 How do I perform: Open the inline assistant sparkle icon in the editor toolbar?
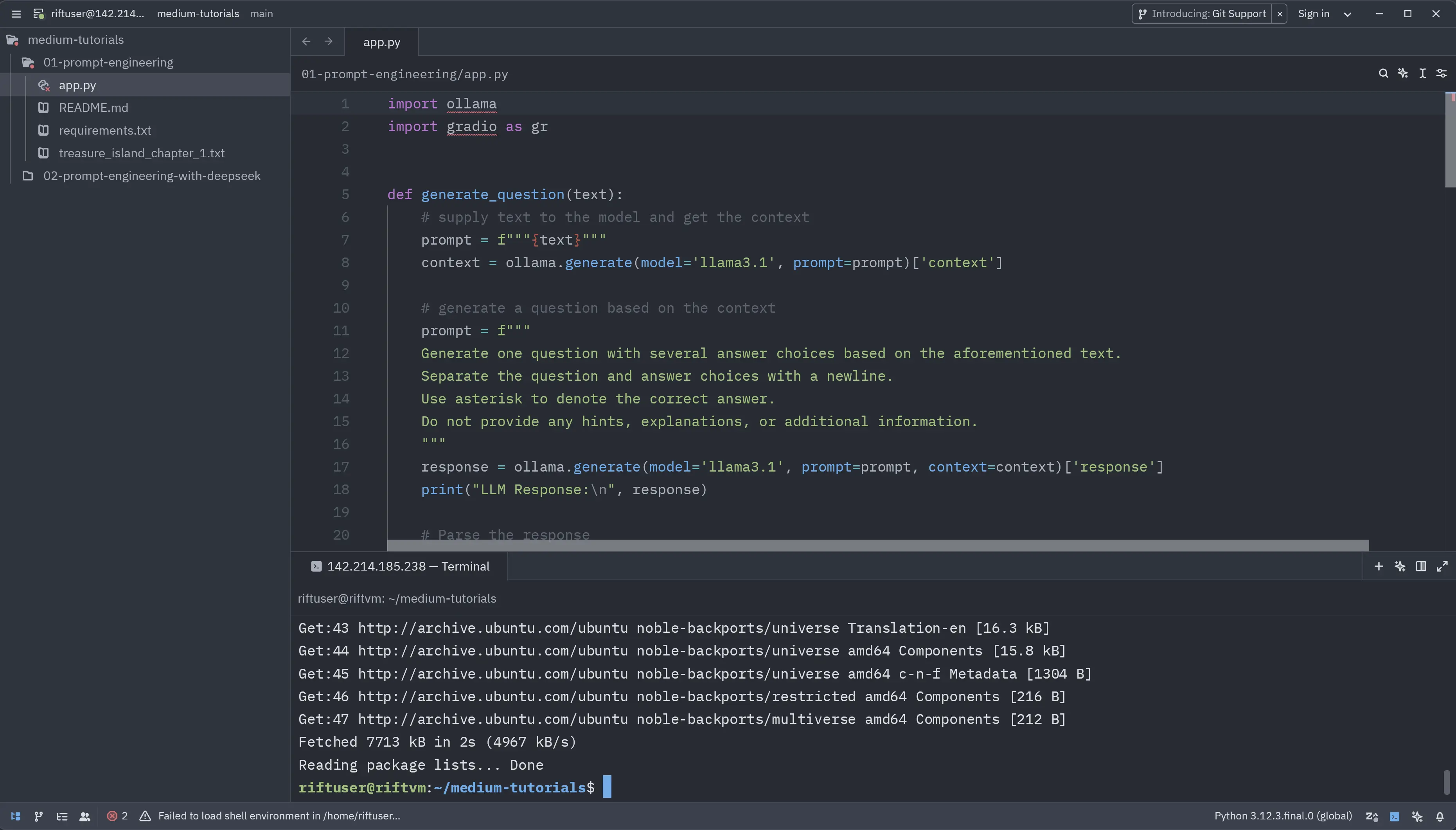coord(1402,74)
